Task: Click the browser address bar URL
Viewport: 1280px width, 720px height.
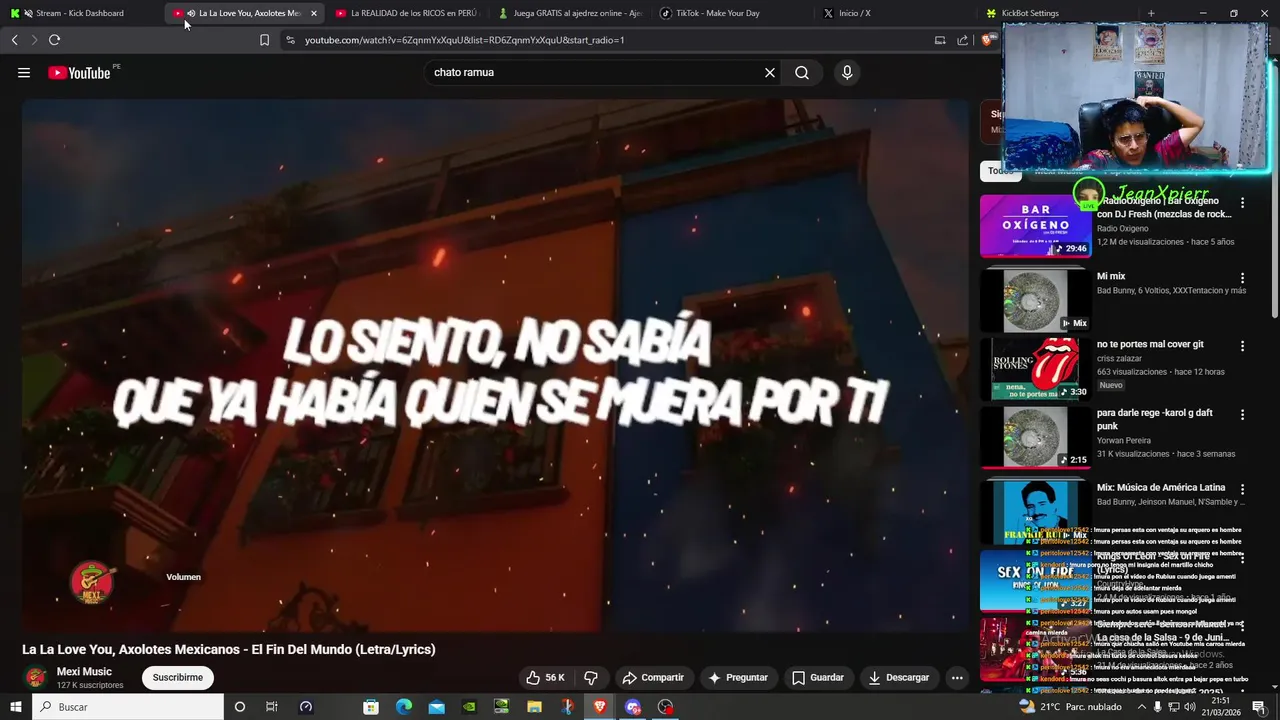Action: [464, 40]
